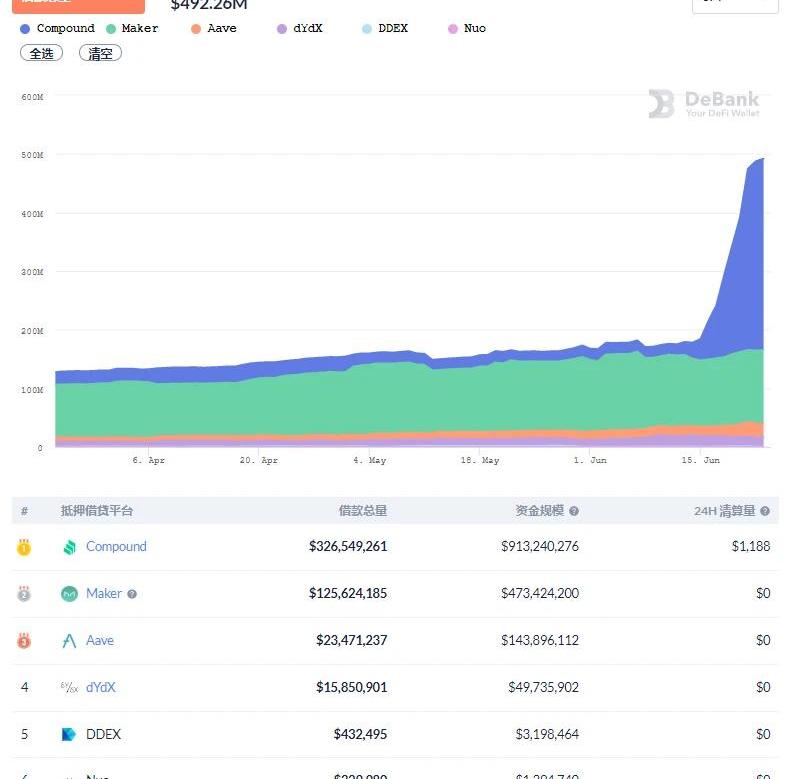Image resolution: width=790 pixels, height=779 pixels.
Task: Click the gold first-place medal icon
Action: tap(24, 547)
